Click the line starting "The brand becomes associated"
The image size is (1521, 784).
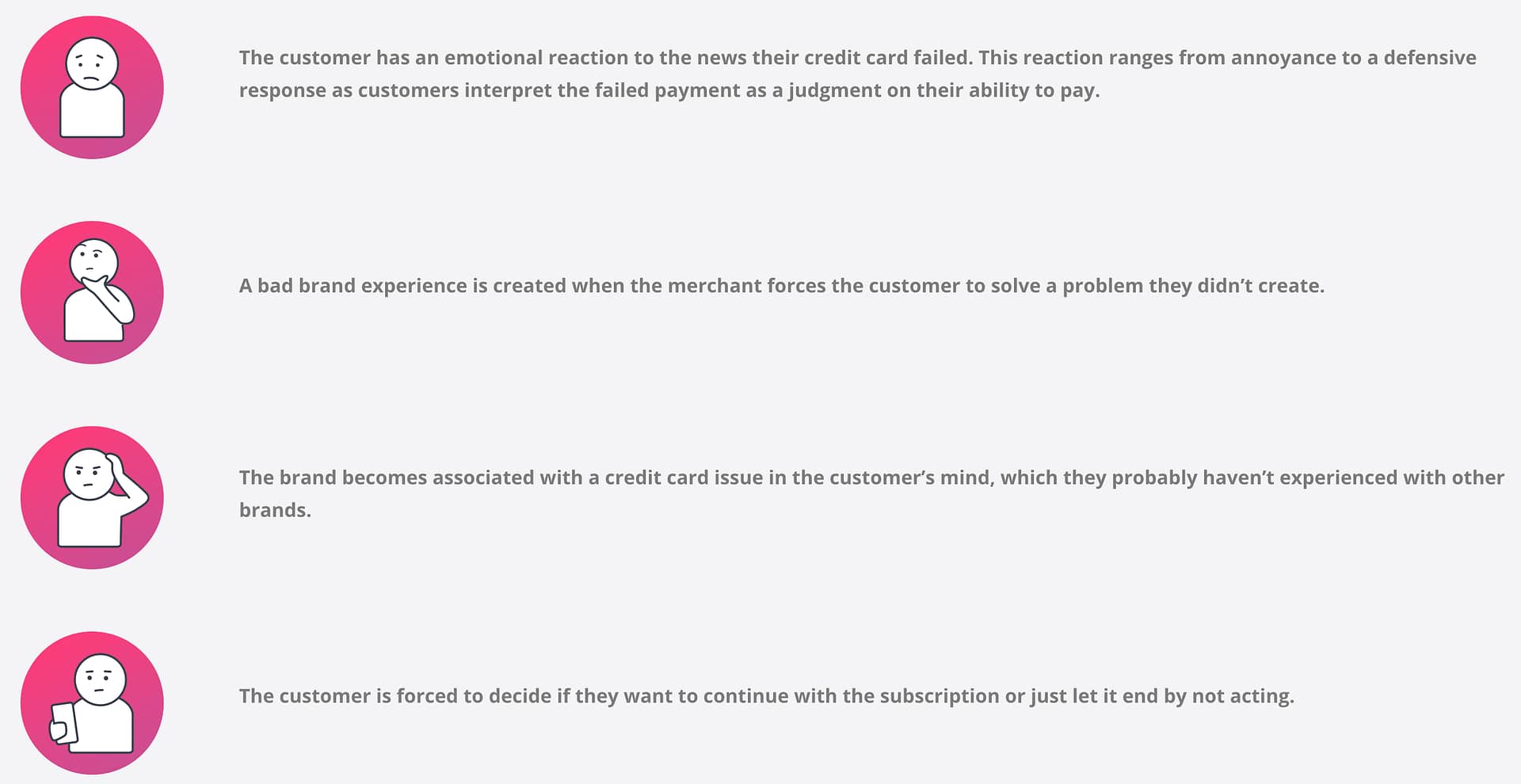pos(871,478)
